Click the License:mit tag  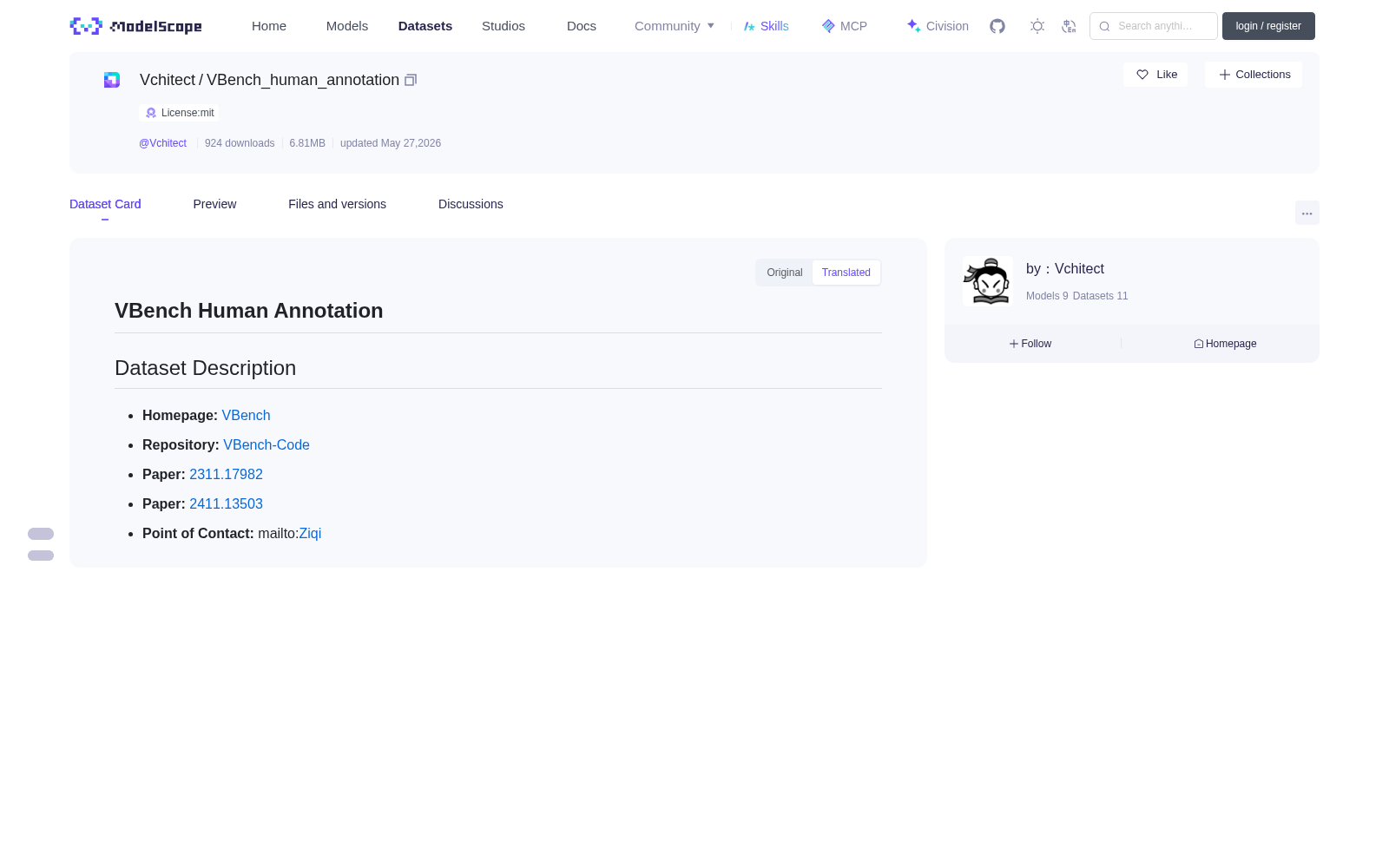tap(179, 113)
